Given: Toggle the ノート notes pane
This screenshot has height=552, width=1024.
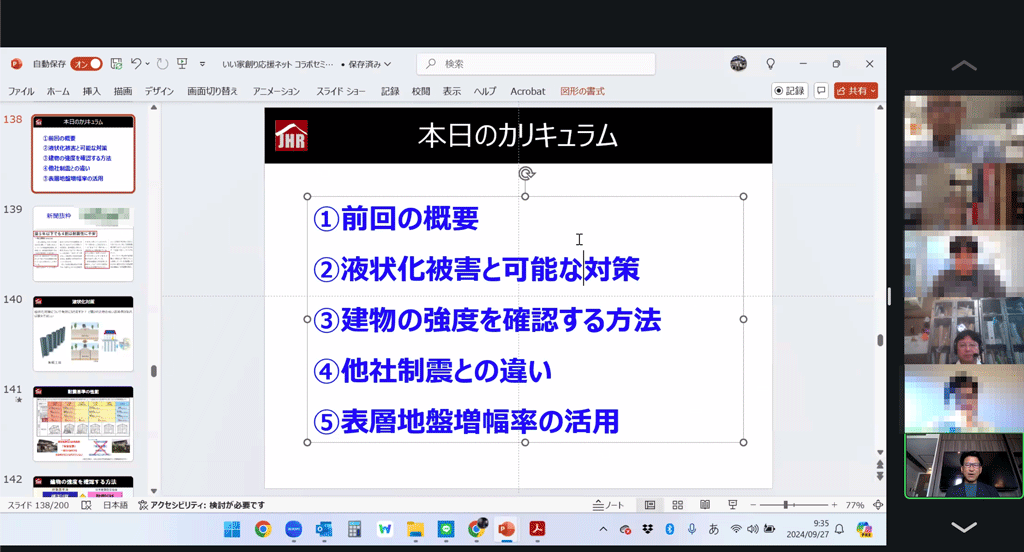Looking at the screenshot, I should [x=609, y=505].
